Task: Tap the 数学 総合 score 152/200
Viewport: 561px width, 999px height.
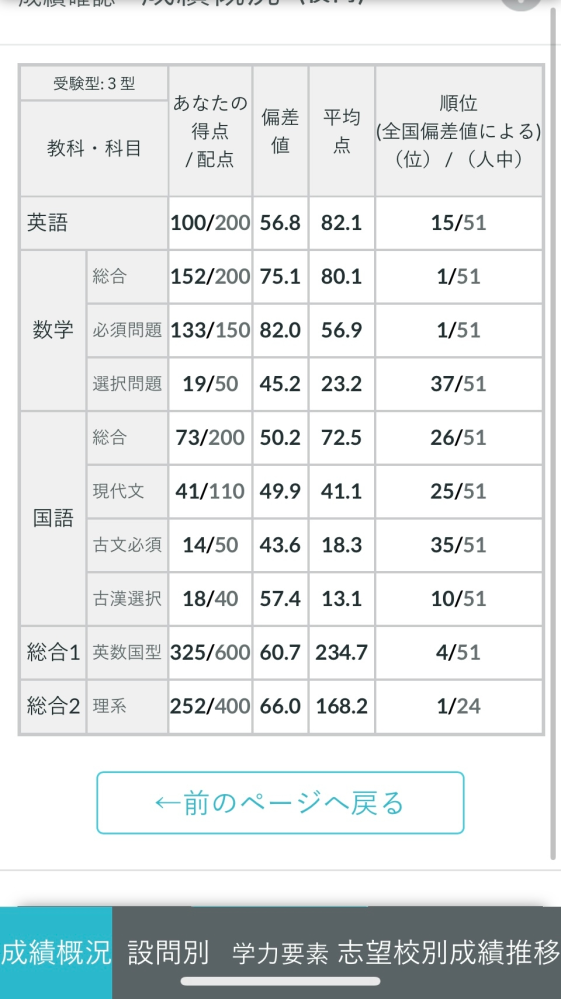Action: pyautogui.click(x=210, y=277)
